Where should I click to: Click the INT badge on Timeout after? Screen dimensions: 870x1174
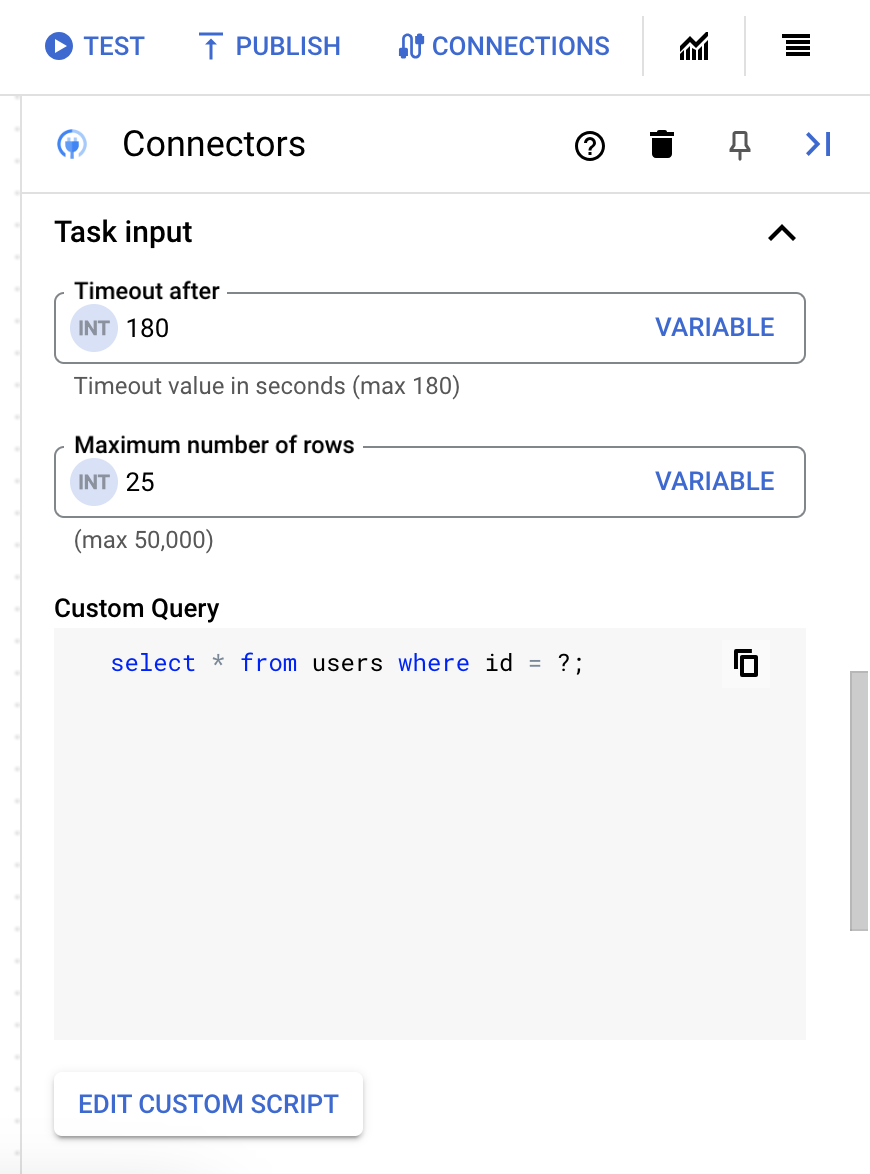pos(93,327)
